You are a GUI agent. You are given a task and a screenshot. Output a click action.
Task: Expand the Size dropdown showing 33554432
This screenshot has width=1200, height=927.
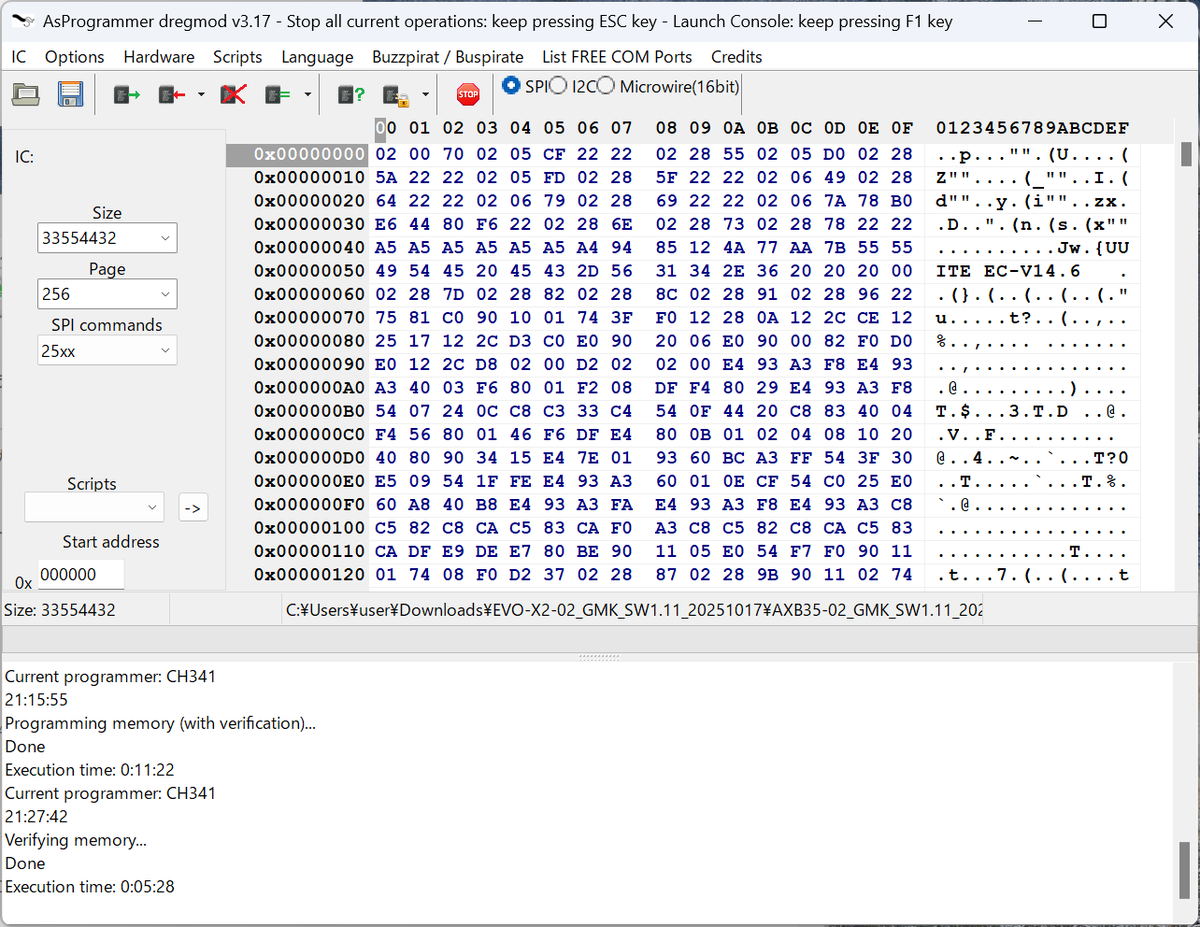[x=108, y=239]
